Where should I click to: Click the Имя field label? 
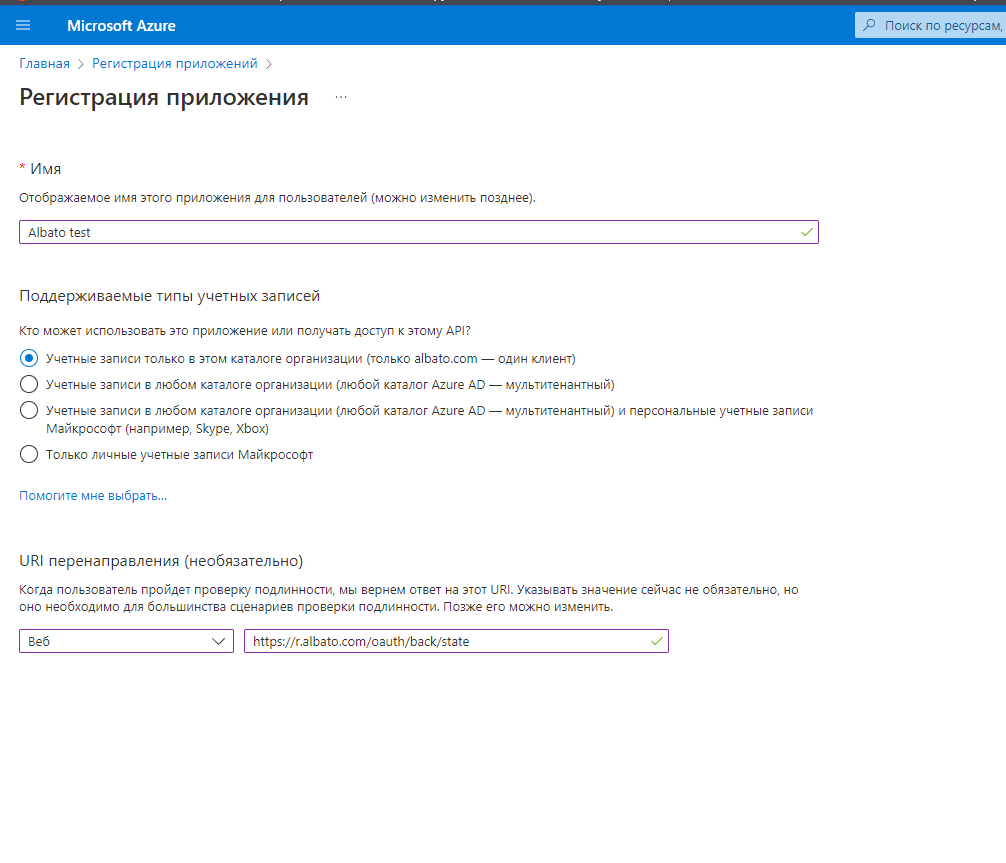46,169
